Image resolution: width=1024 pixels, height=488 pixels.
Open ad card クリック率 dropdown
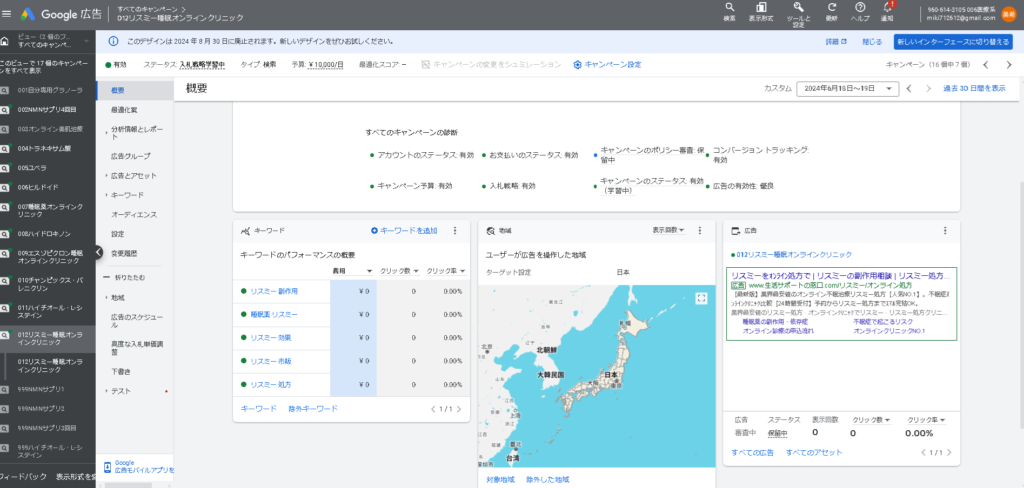[927, 419]
